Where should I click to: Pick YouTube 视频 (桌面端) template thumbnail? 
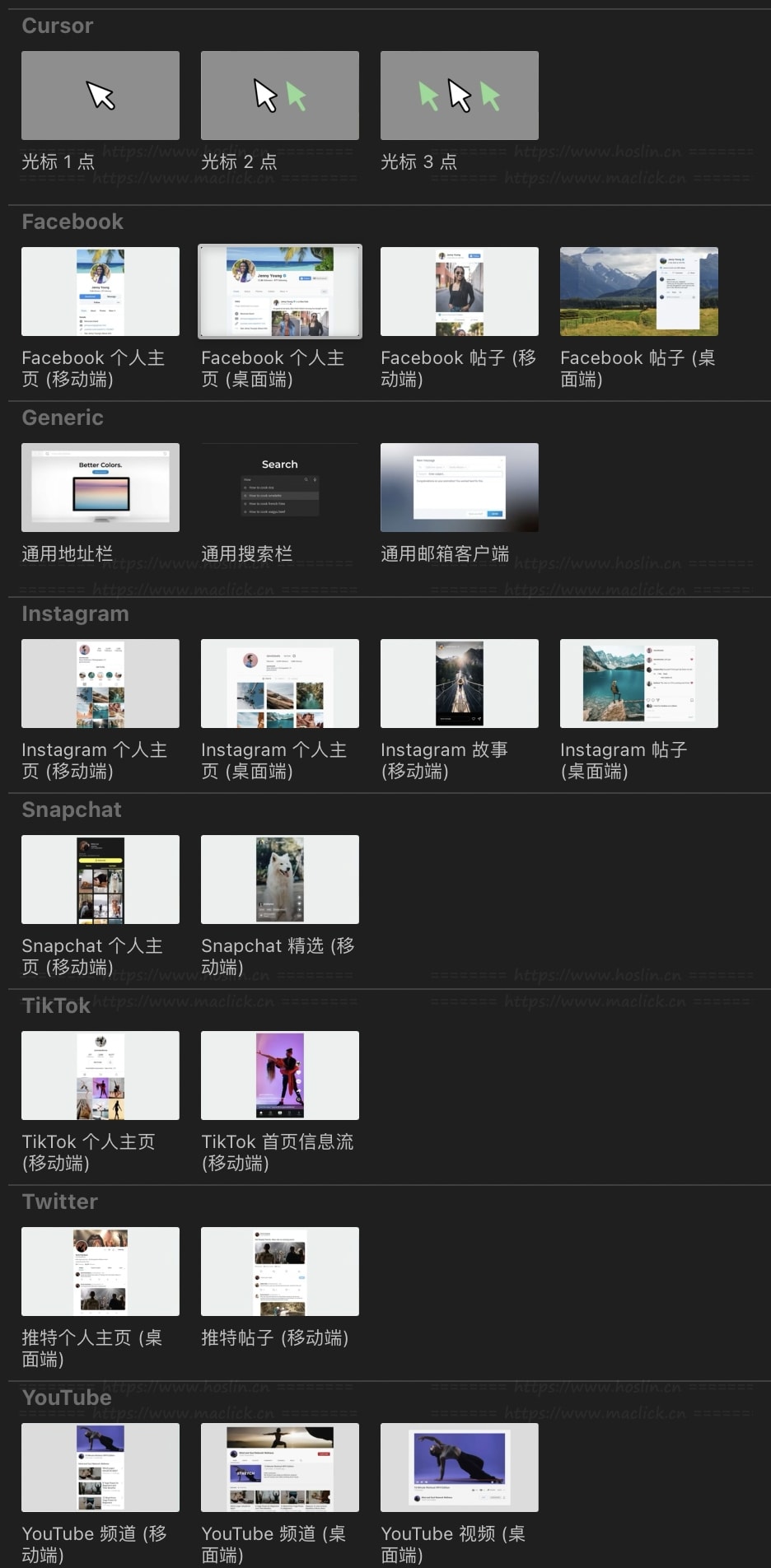[x=460, y=1468]
